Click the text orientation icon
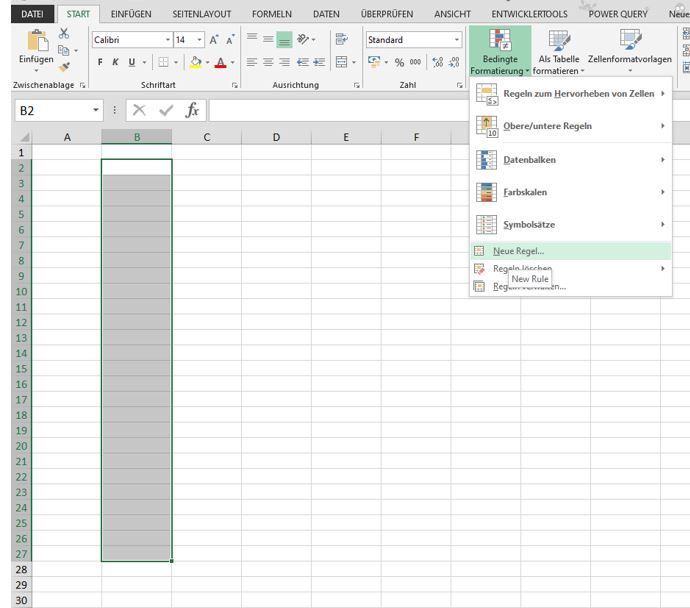 [303, 39]
